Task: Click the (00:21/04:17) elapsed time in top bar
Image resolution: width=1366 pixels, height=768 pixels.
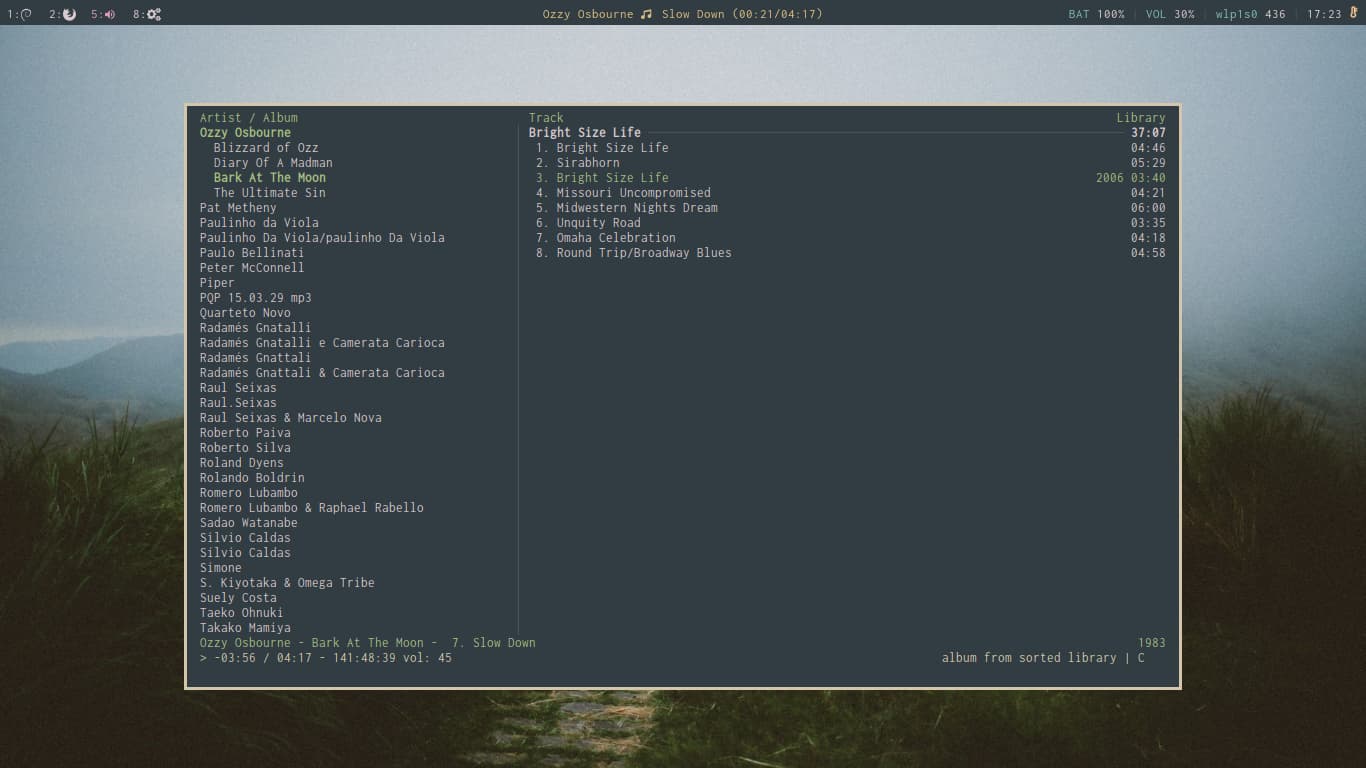Action: [777, 14]
